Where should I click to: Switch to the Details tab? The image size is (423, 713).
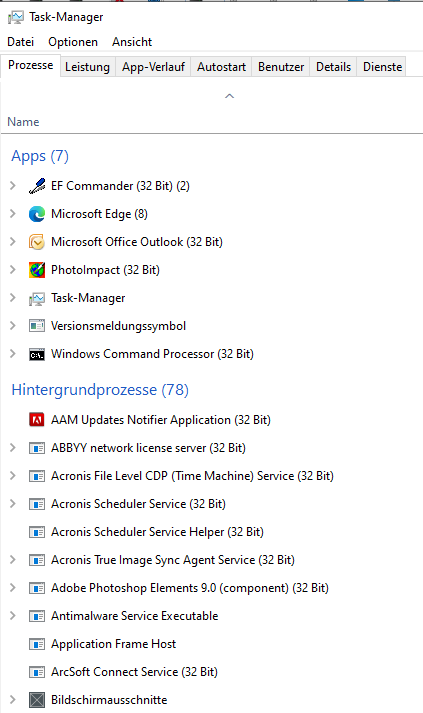[333, 67]
